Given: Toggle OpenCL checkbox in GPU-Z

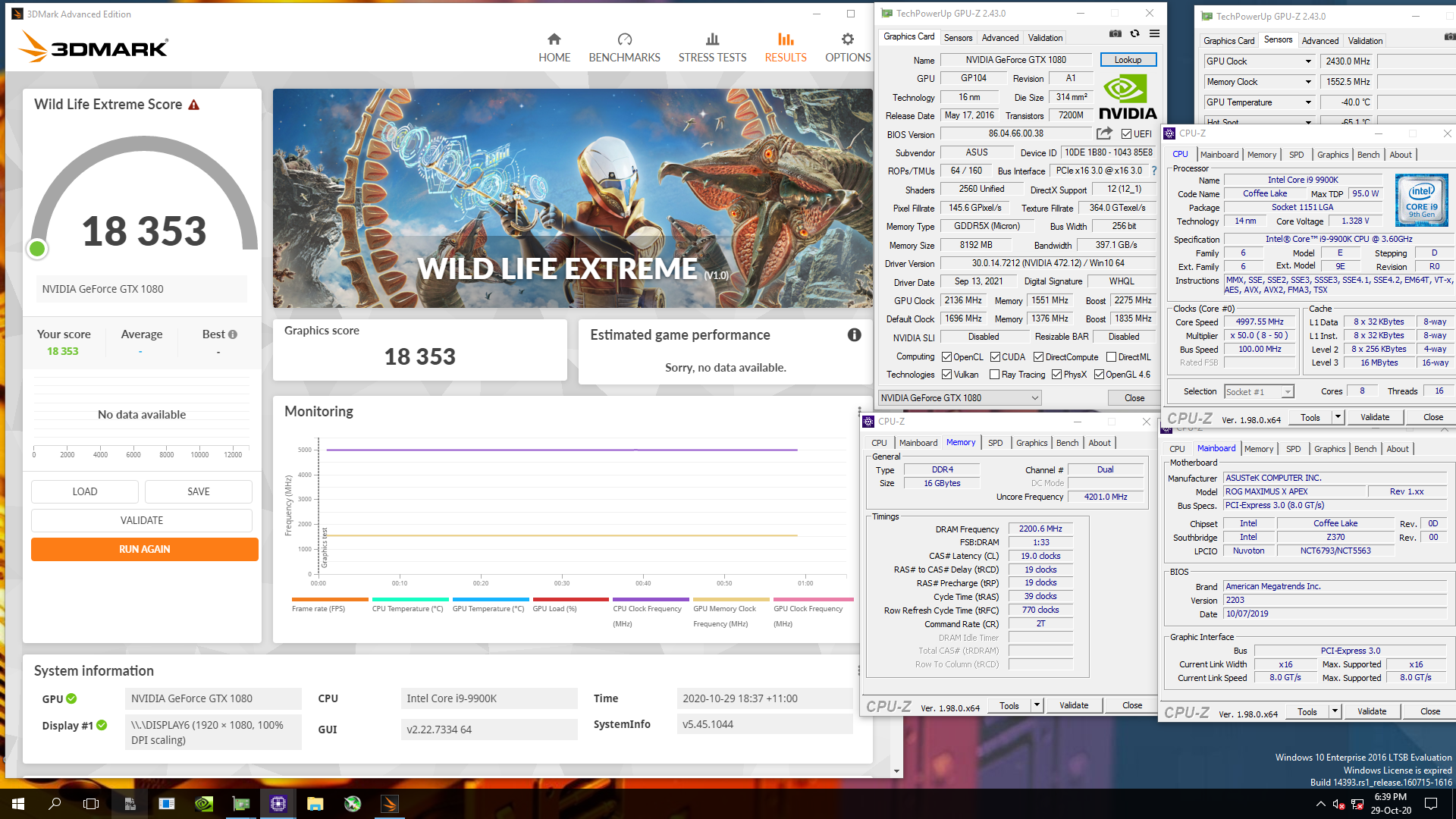Looking at the screenshot, I should pos(946,357).
